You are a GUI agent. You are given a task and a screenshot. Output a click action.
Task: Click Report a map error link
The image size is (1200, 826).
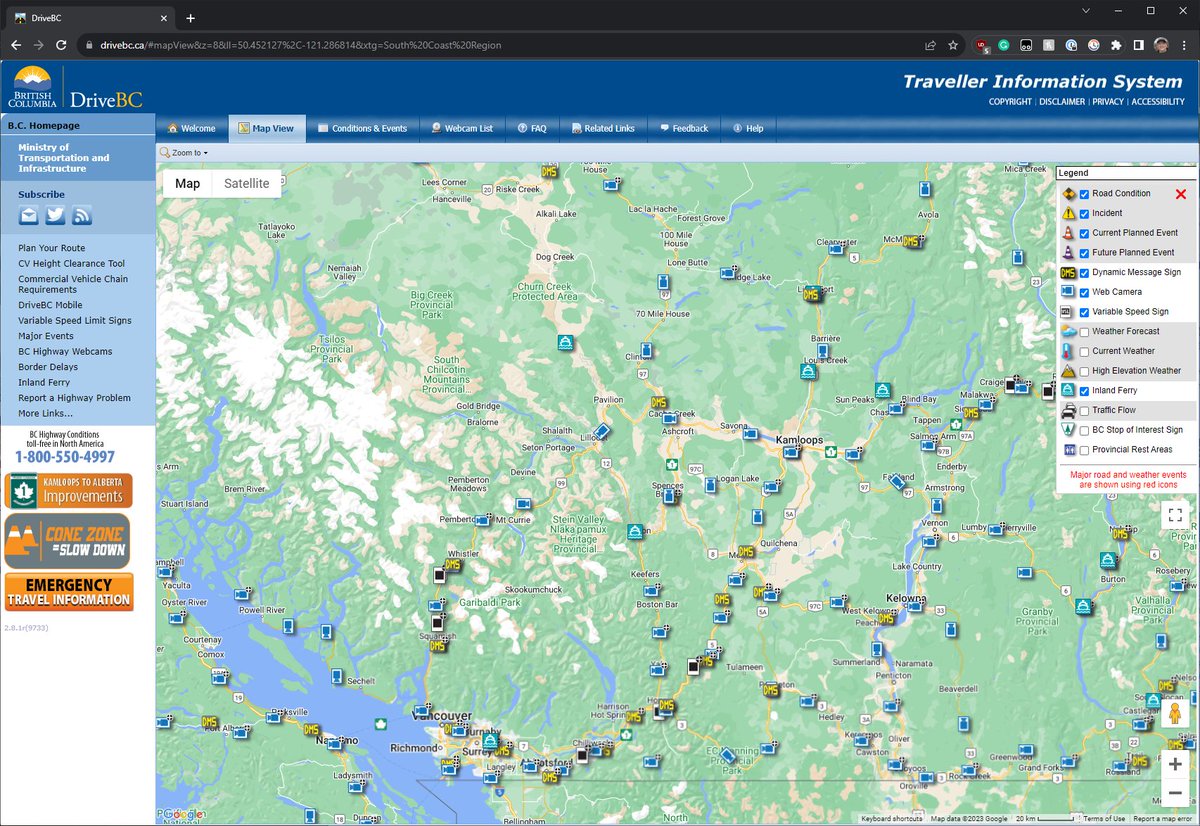point(1162,819)
